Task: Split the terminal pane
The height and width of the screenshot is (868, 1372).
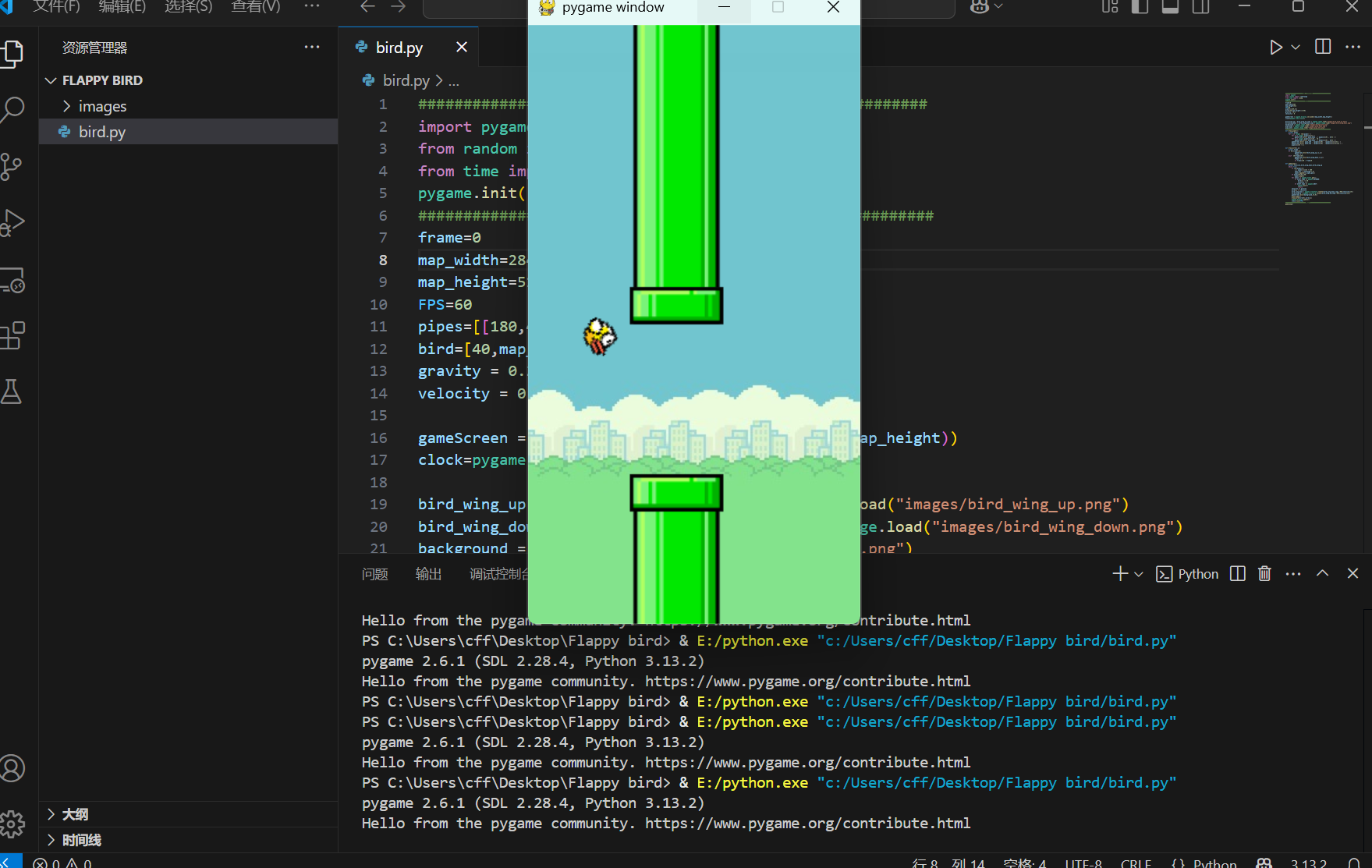Action: (1238, 574)
